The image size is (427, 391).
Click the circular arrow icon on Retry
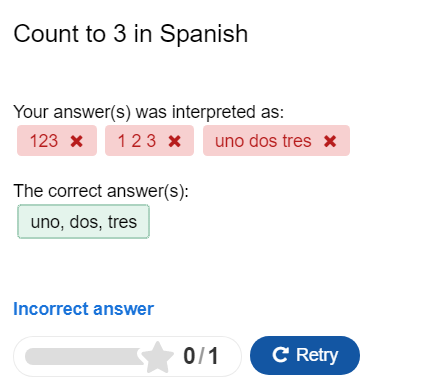point(280,355)
